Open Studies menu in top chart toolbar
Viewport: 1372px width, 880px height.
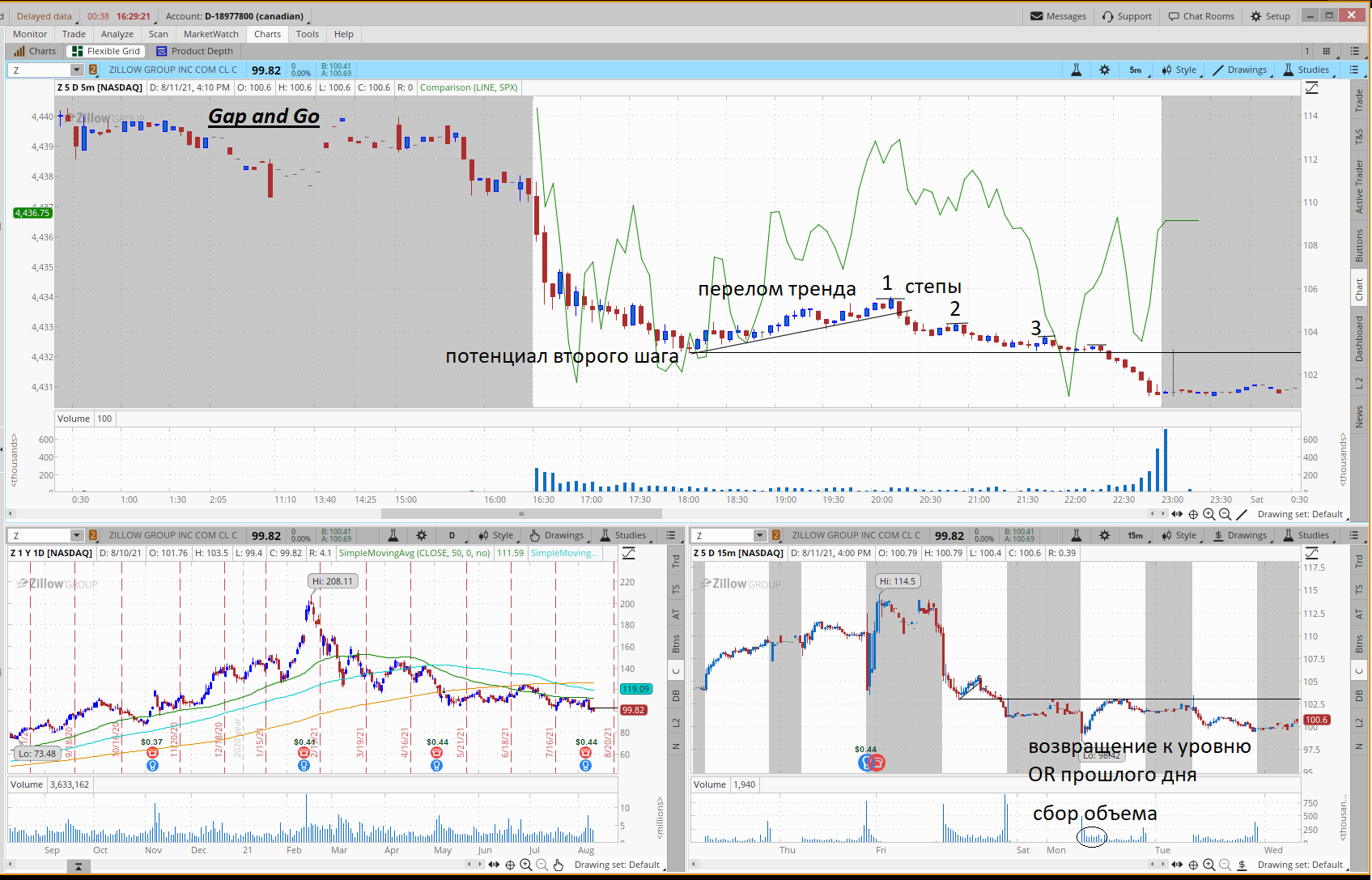tap(1306, 70)
